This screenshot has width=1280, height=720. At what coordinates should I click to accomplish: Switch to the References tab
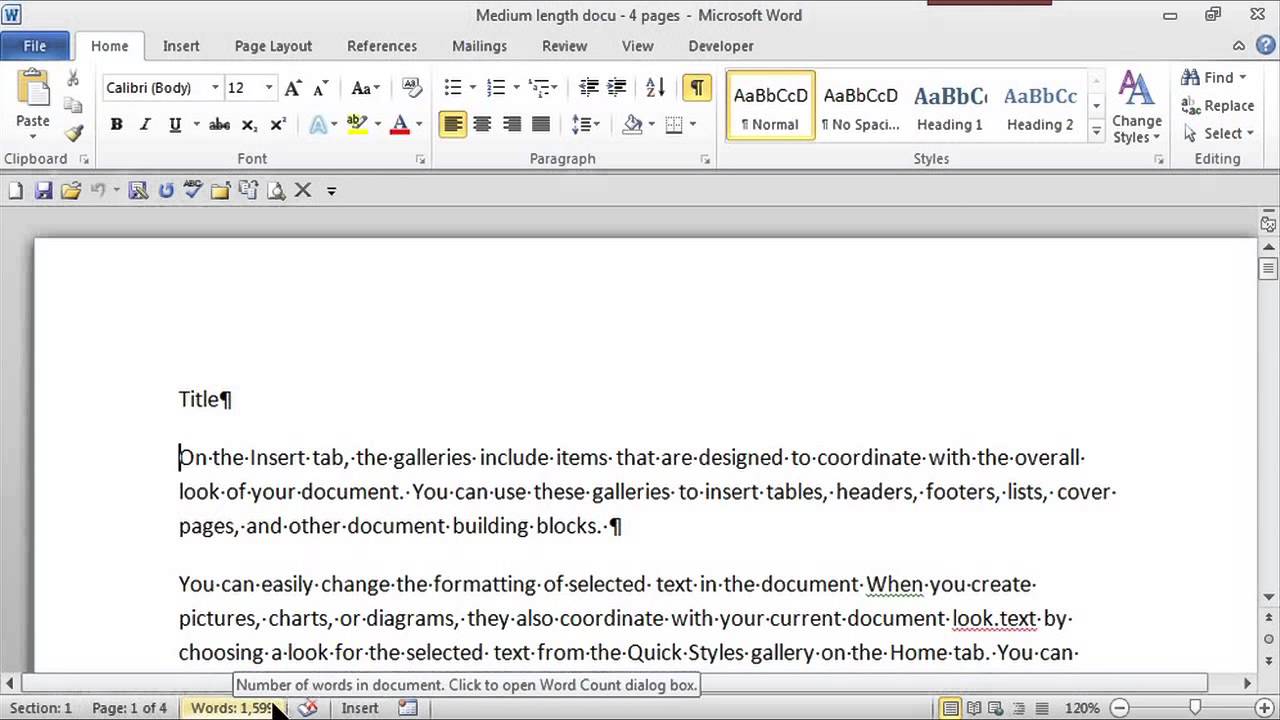[x=382, y=46]
